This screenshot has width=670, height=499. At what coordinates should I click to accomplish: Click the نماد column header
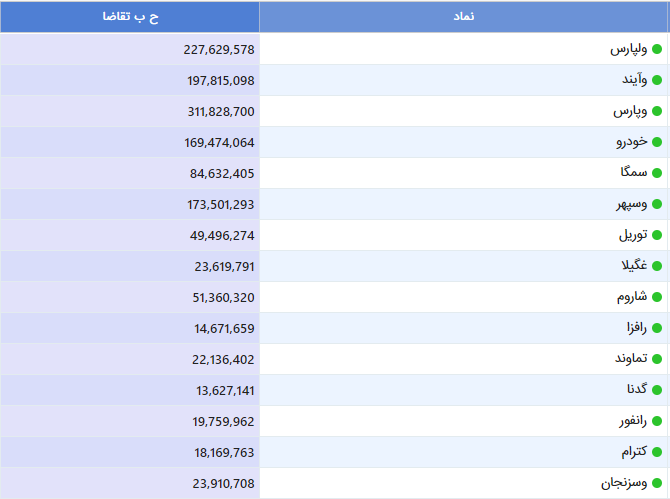pos(463,17)
